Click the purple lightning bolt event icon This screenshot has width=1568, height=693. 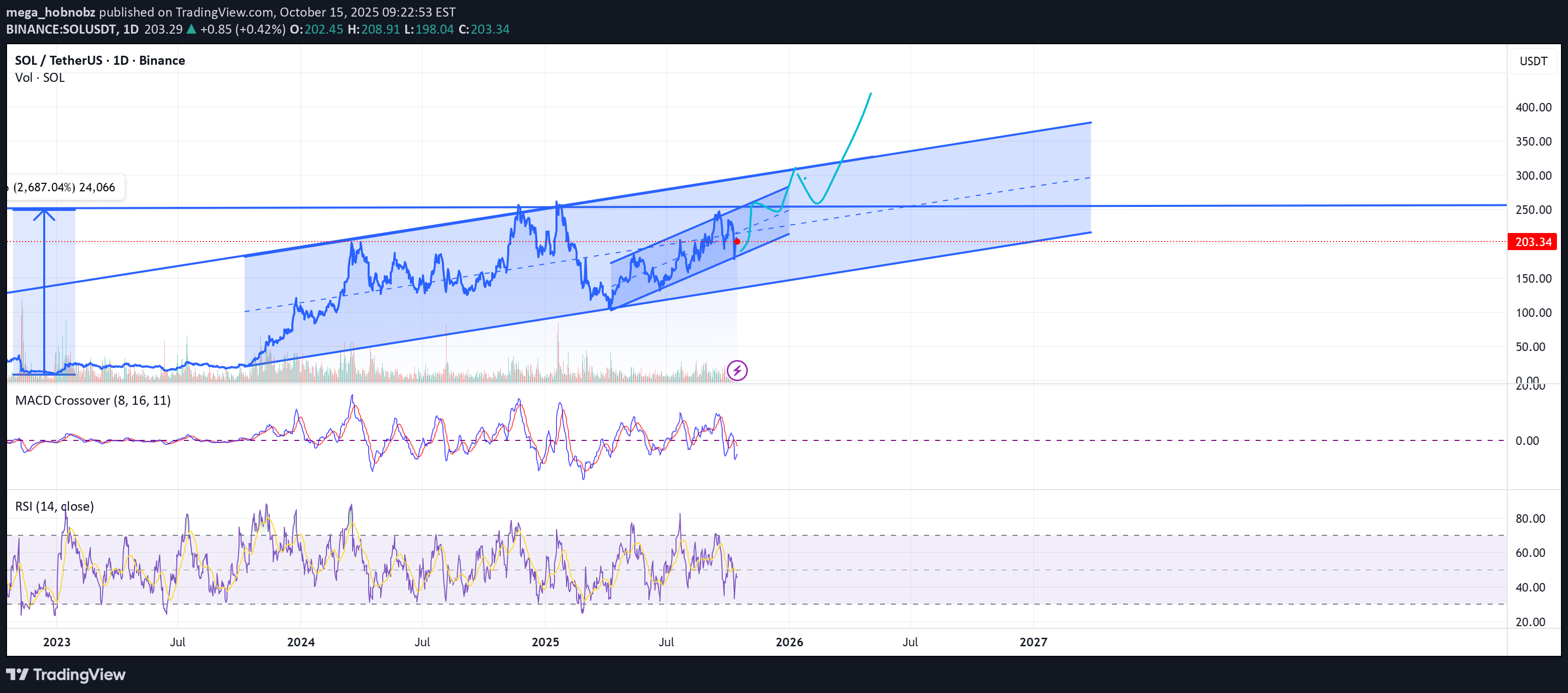coord(736,370)
